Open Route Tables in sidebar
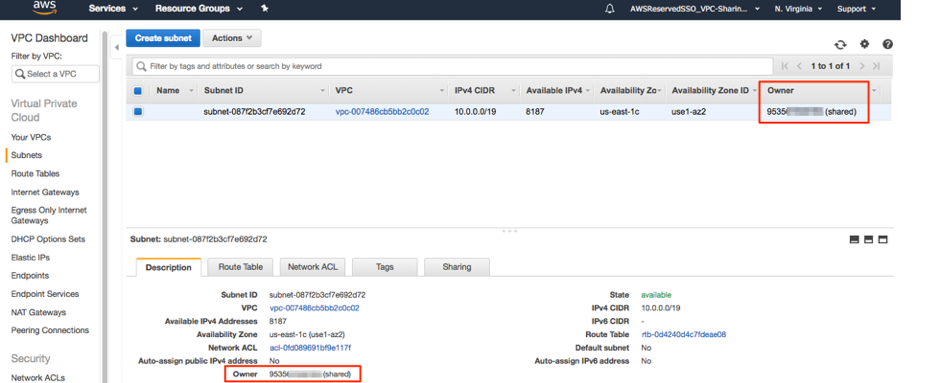Viewport: 939px width, 383px height. pyautogui.click(x=35, y=174)
